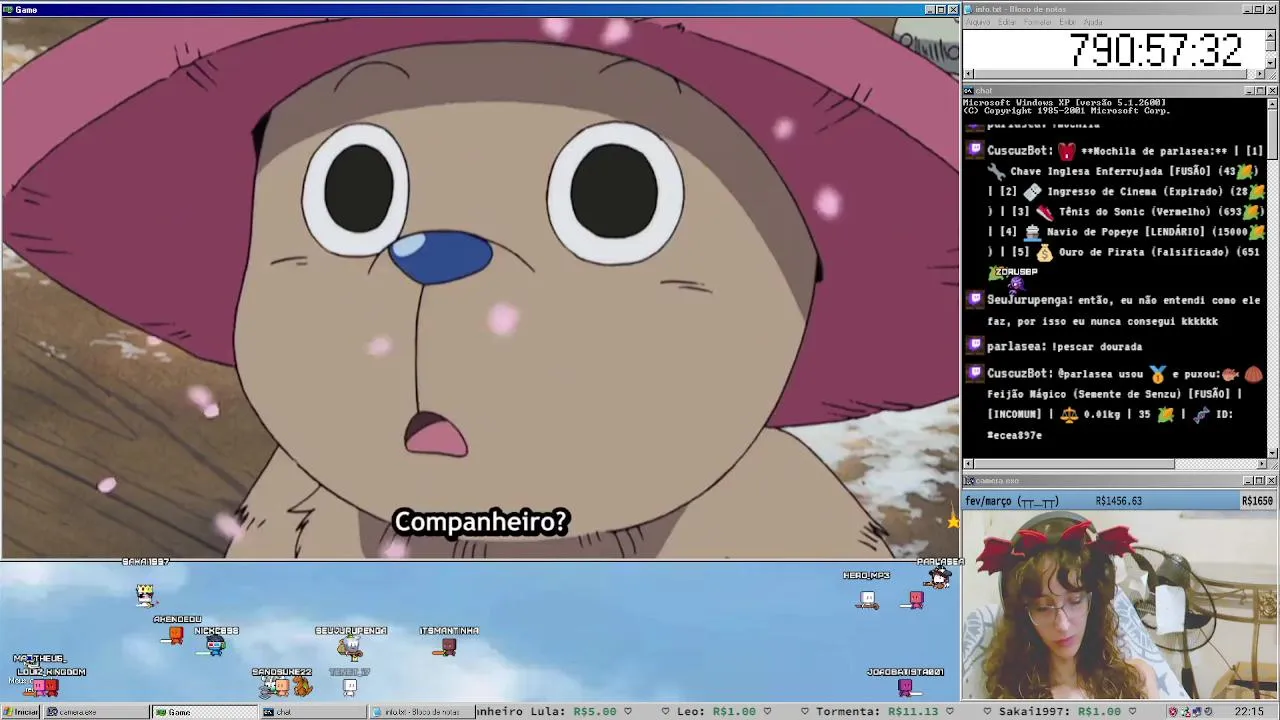The height and width of the screenshot is (720, 1280).
Task: Click the crowned SAKAI1997 character
Action: click(x=146, y=595)
